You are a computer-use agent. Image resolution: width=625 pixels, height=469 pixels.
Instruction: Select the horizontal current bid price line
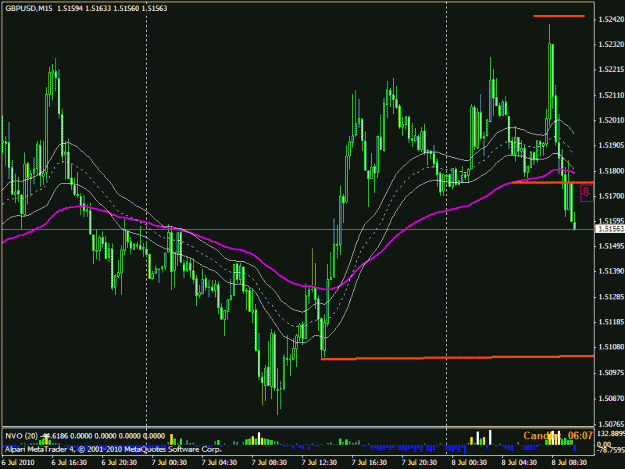(298, 230)
